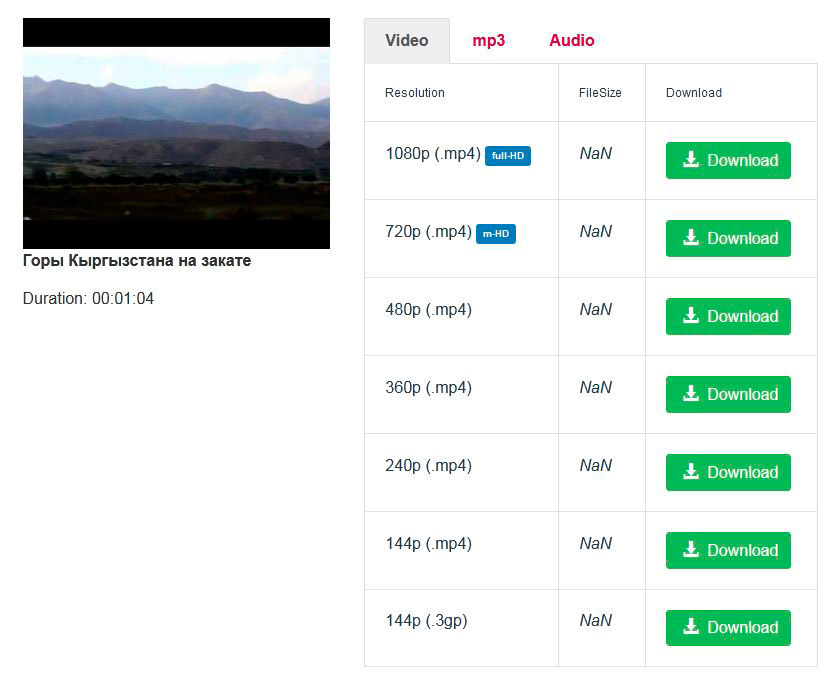Viewport: 840px width, 688px height.
Task: Click the Duration 00:01:04 text
Action: 88,298
